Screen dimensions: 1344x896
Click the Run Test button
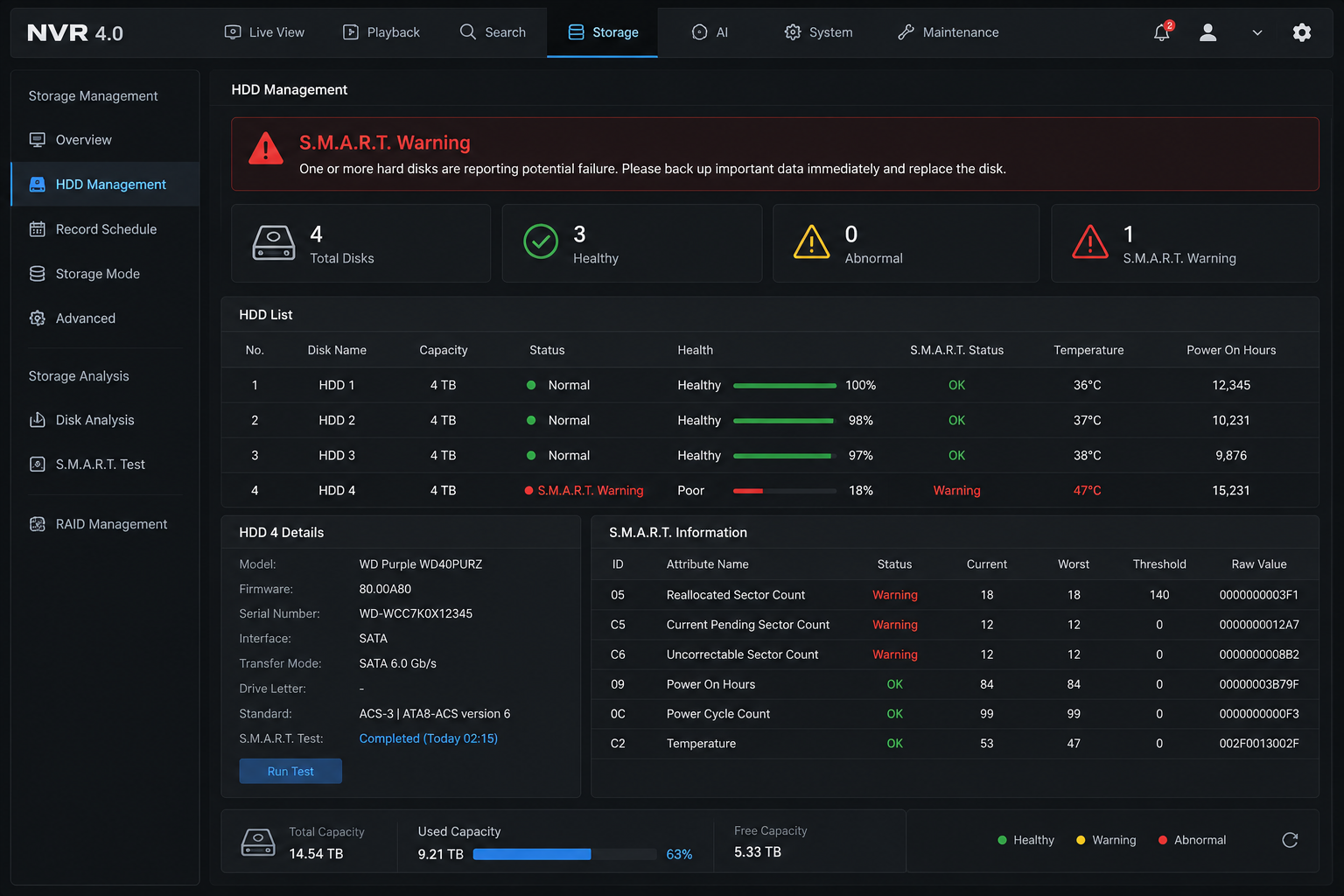[290, 771]
